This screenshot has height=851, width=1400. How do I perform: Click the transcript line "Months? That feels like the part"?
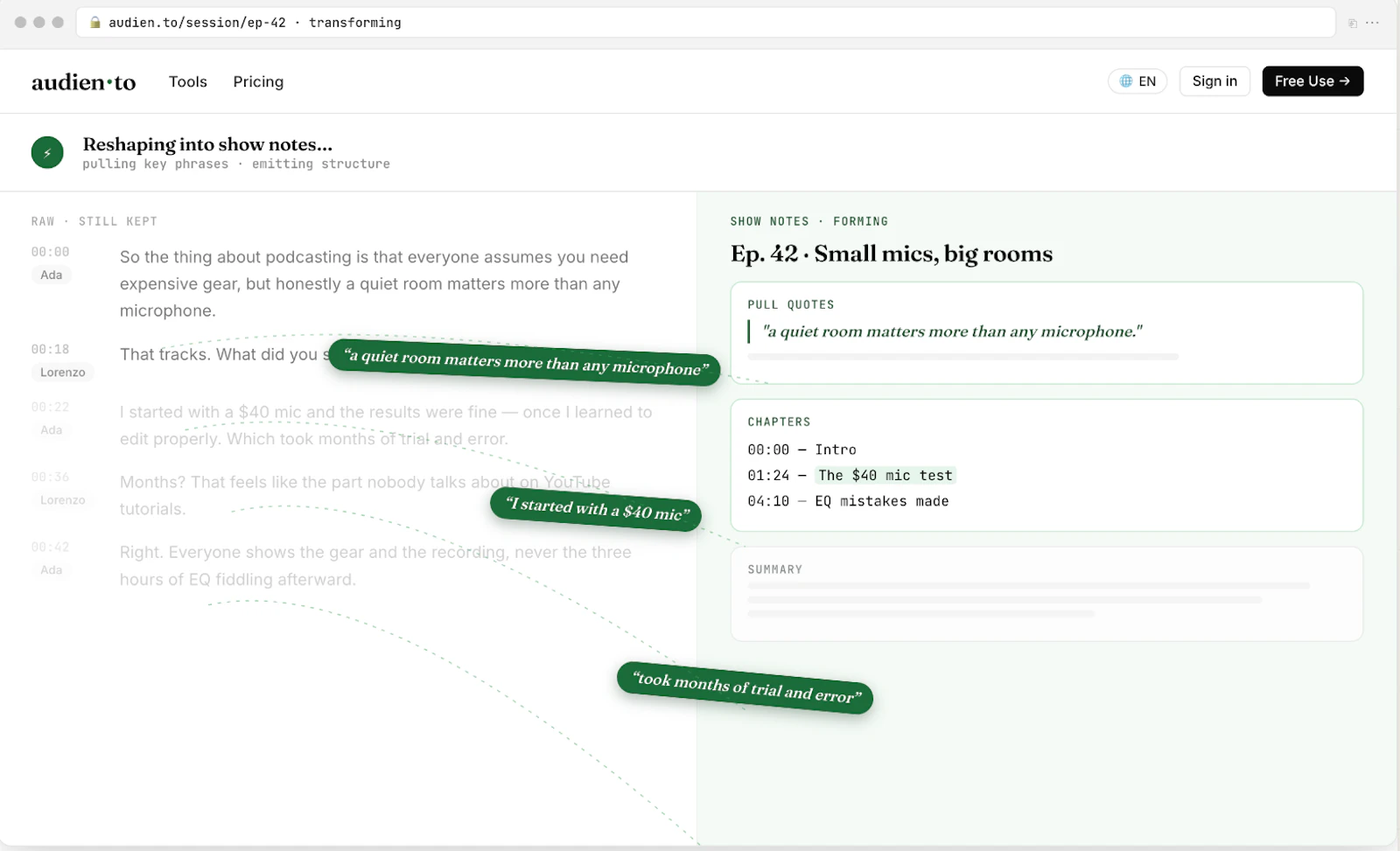click(x=365, y=495)
